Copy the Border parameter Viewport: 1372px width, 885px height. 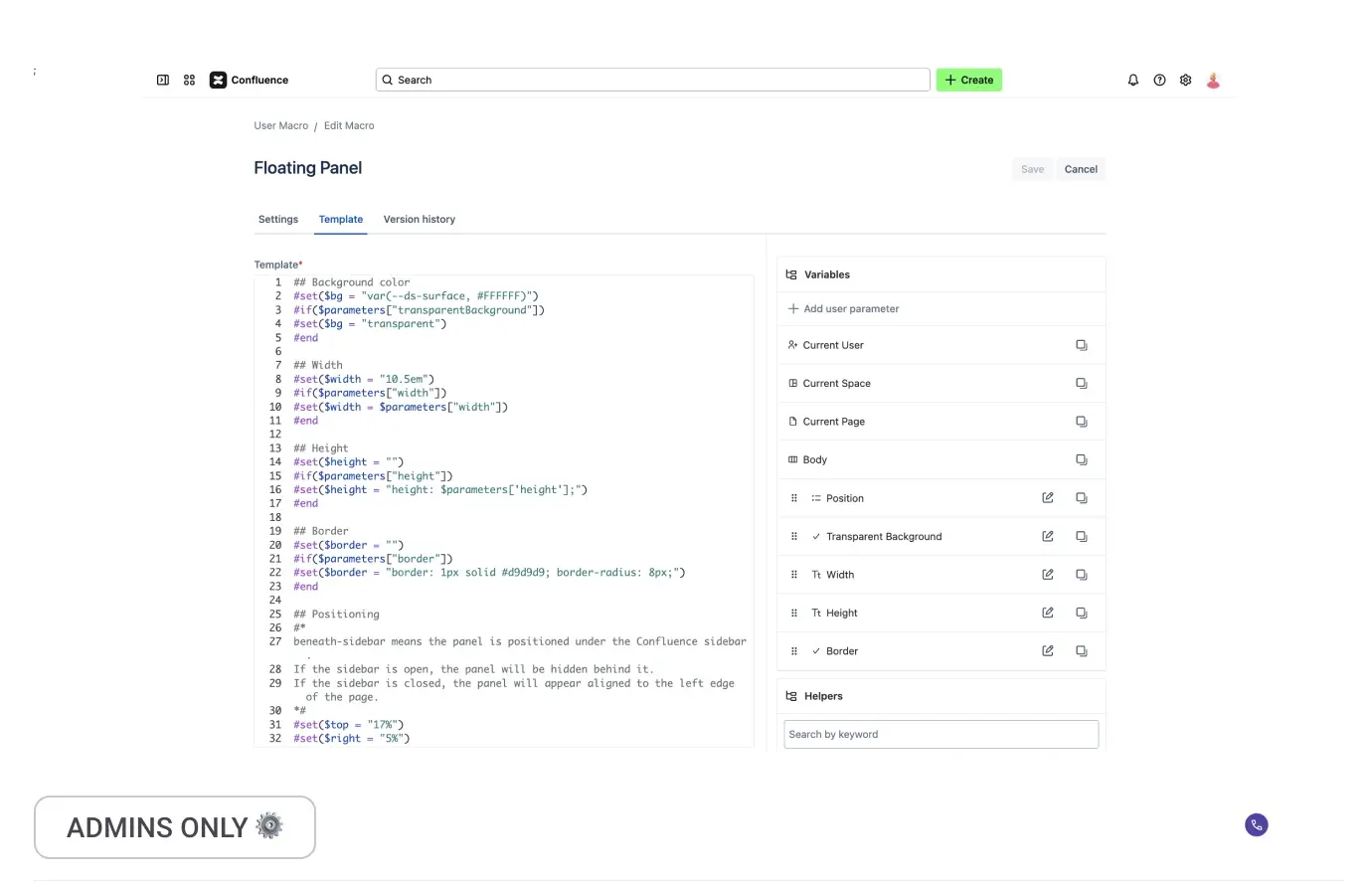pyautogui.click(x=1082, y=651)
